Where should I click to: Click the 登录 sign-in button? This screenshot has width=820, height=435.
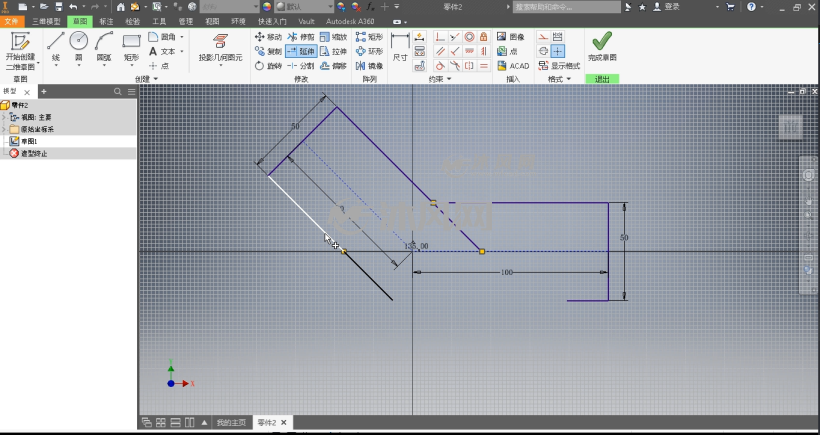(666, 7)
